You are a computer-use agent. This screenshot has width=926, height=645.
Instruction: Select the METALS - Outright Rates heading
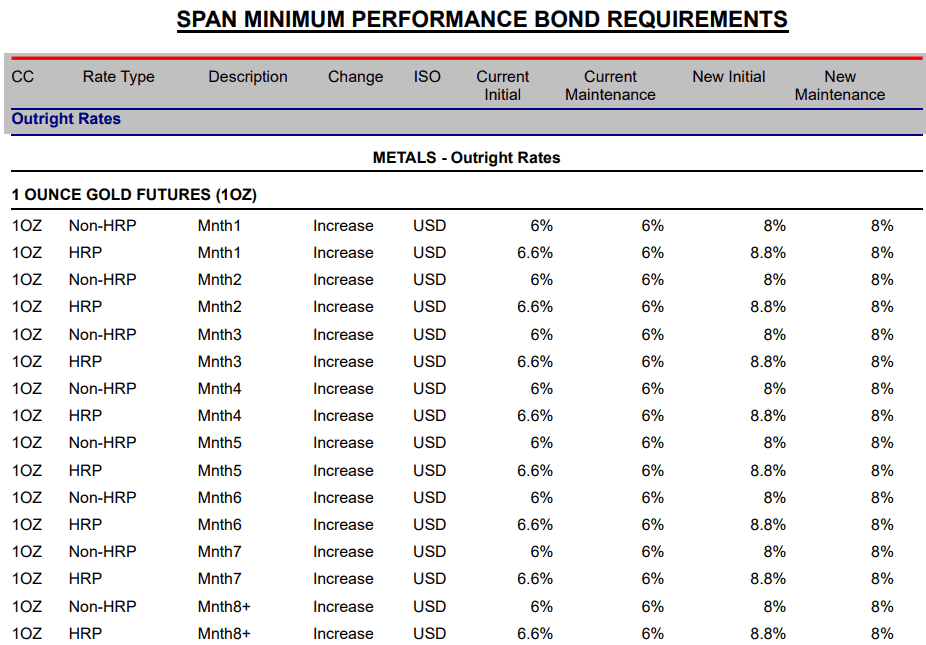tap(467, 158)
